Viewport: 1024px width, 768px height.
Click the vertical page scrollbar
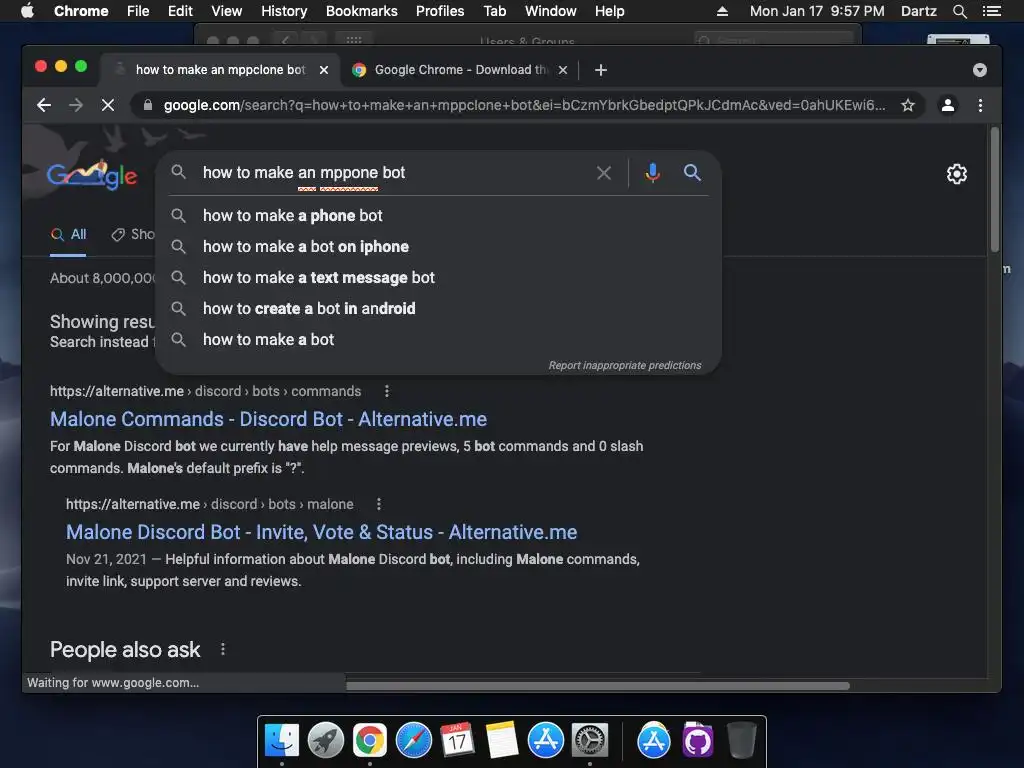[995, 189]
